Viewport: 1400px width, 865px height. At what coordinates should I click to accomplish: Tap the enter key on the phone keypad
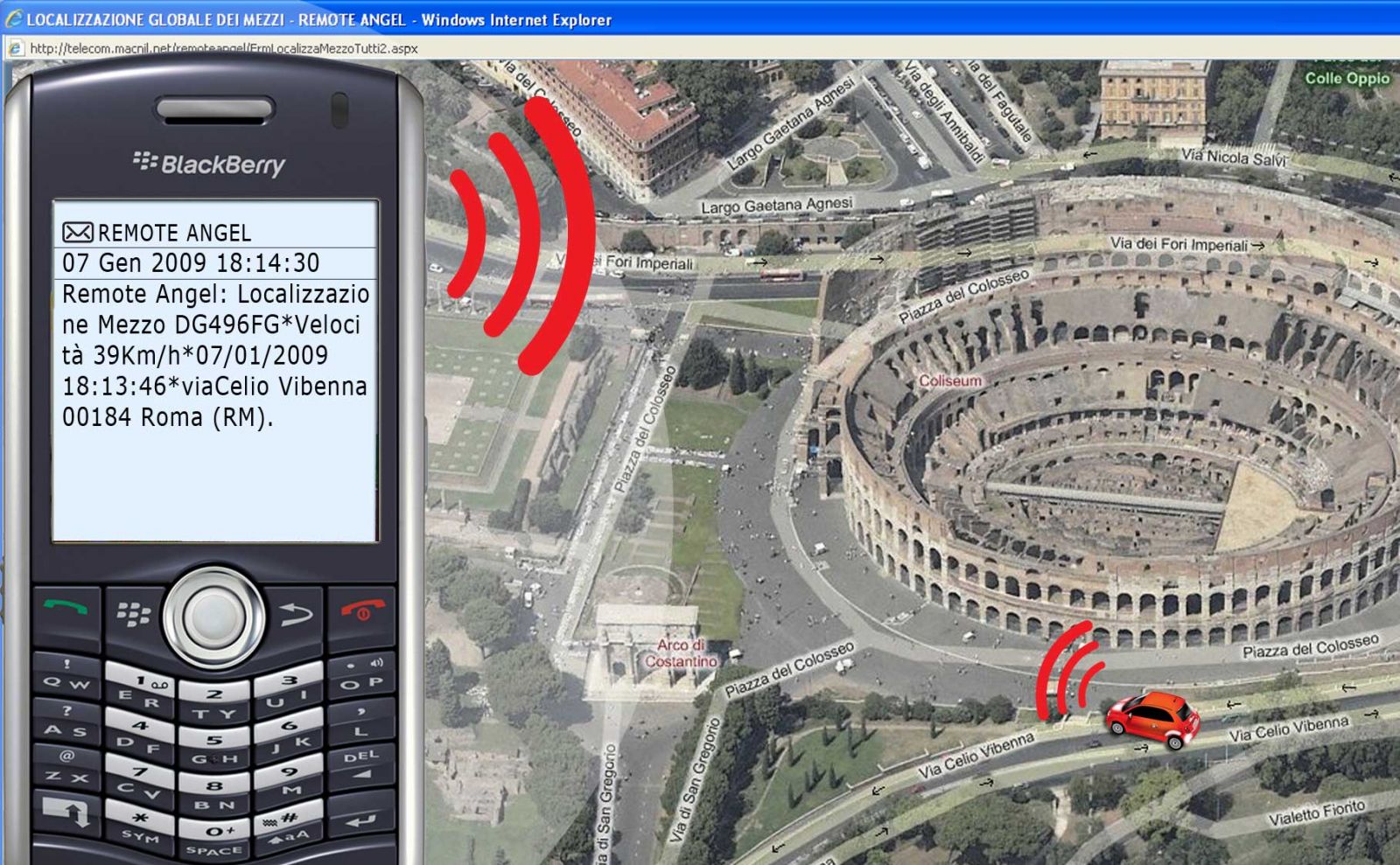(360, 820)
